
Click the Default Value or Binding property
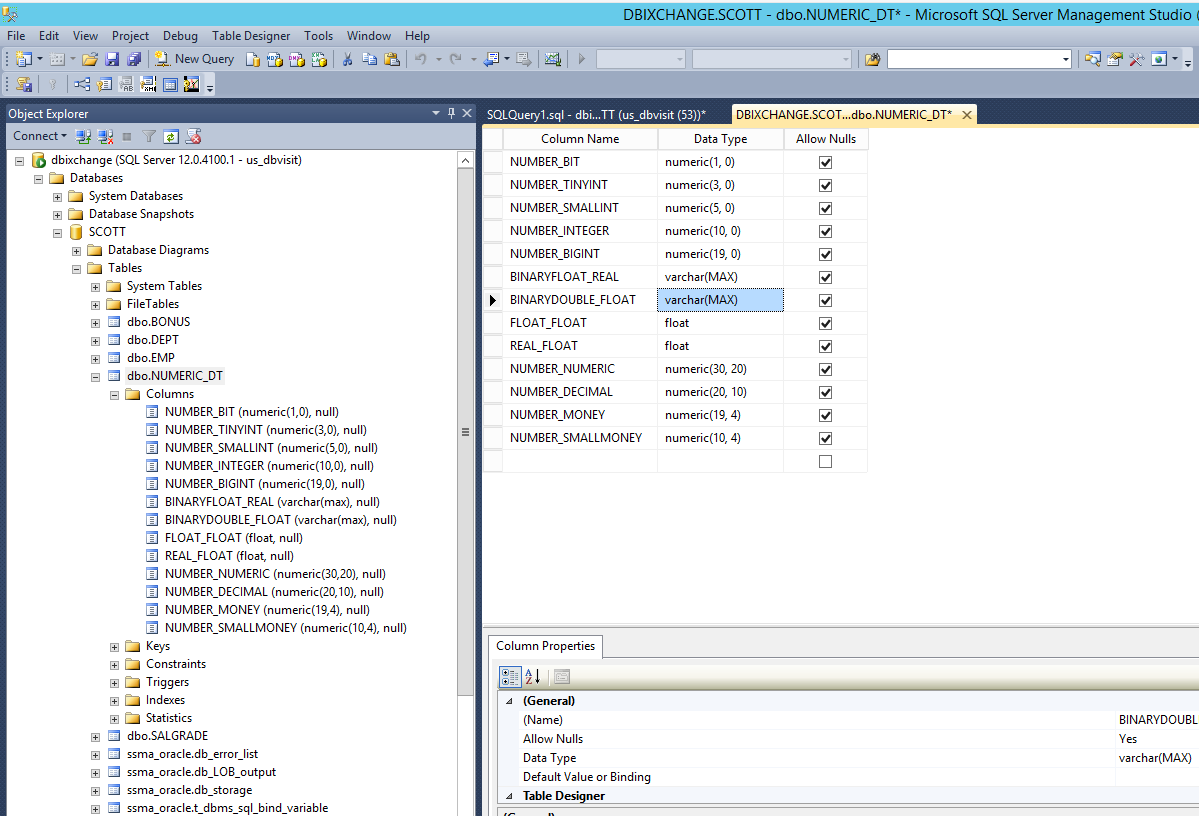point(587,777)
